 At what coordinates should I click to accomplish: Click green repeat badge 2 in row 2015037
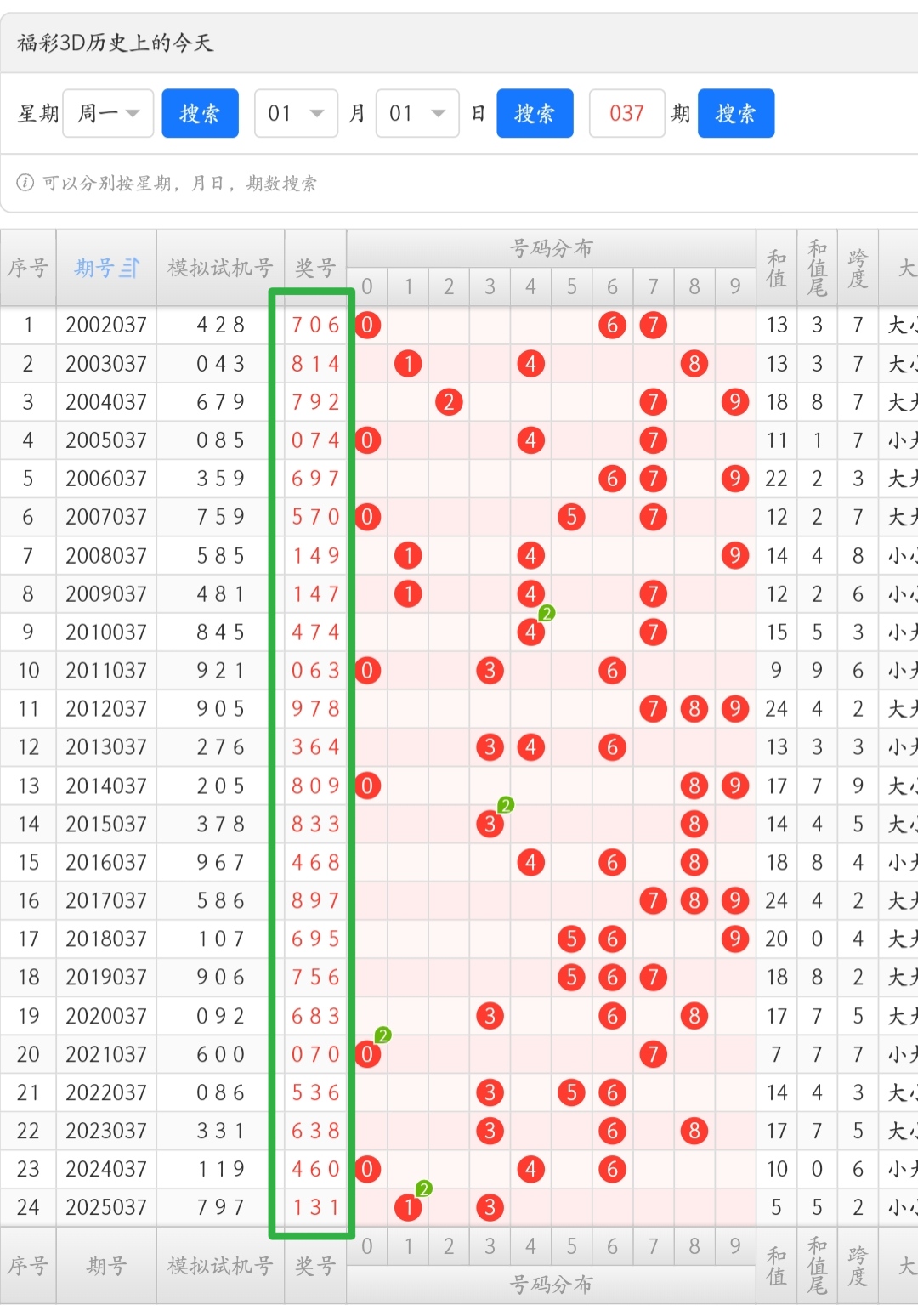tap(506, 805)
